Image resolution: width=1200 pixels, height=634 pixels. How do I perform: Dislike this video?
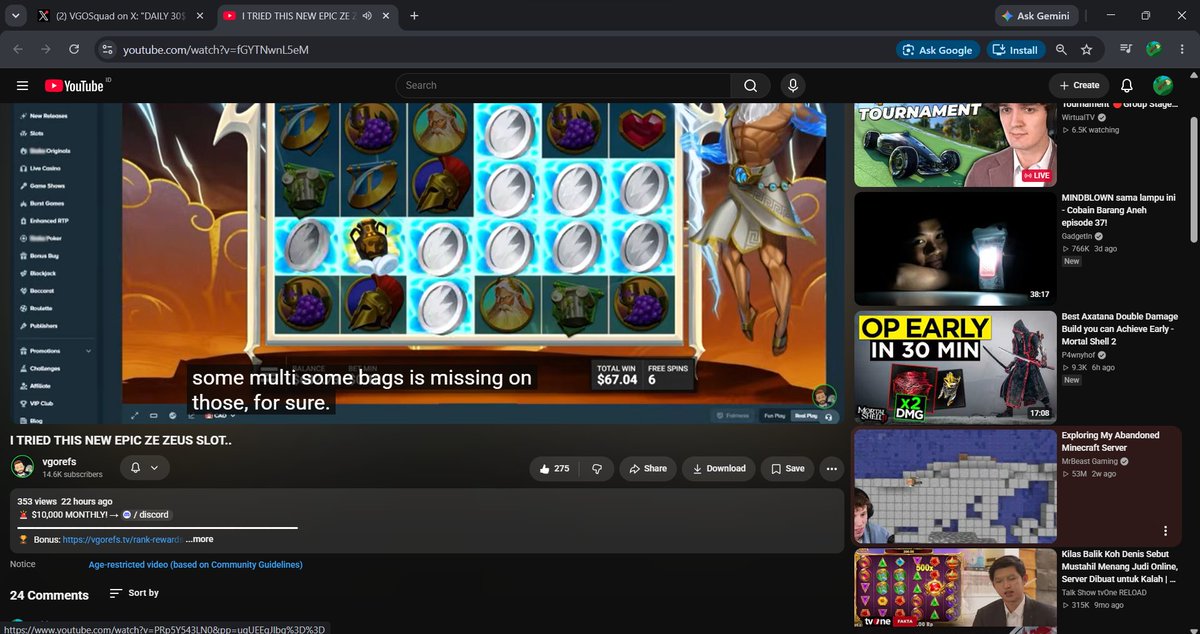[x=597, y=468]
